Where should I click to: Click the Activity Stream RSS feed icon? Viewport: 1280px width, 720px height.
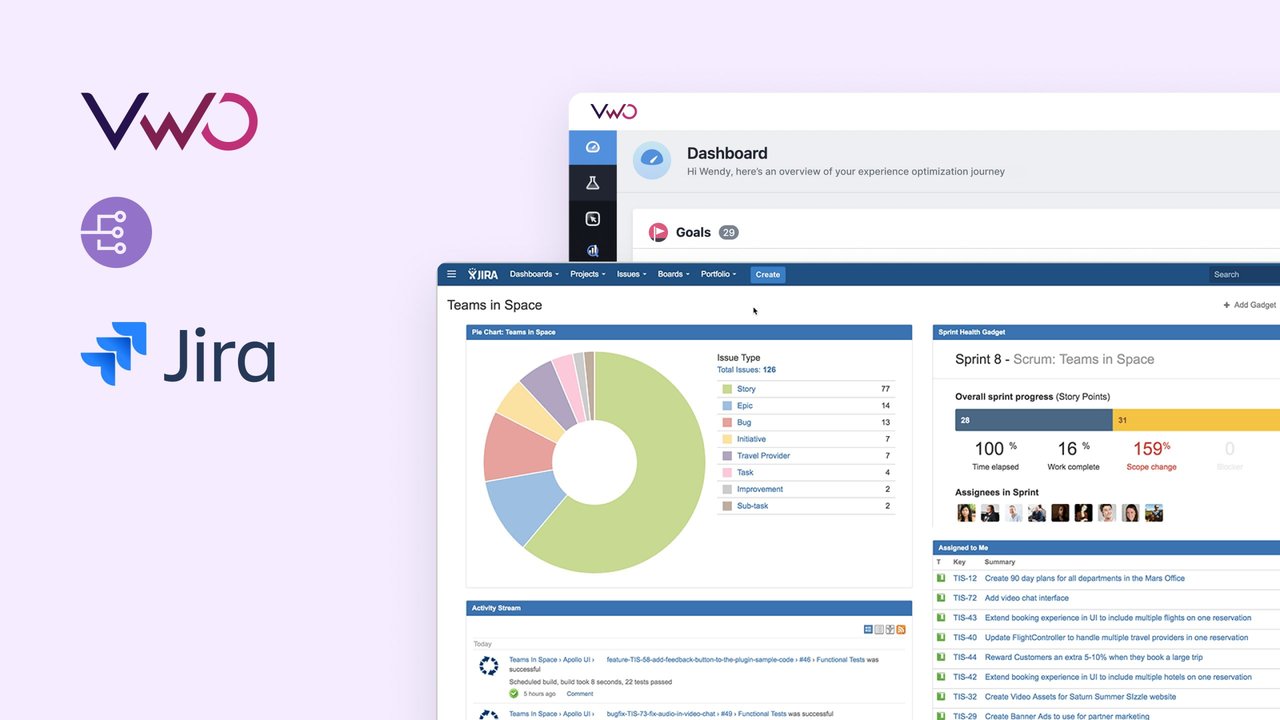(901, 629)
